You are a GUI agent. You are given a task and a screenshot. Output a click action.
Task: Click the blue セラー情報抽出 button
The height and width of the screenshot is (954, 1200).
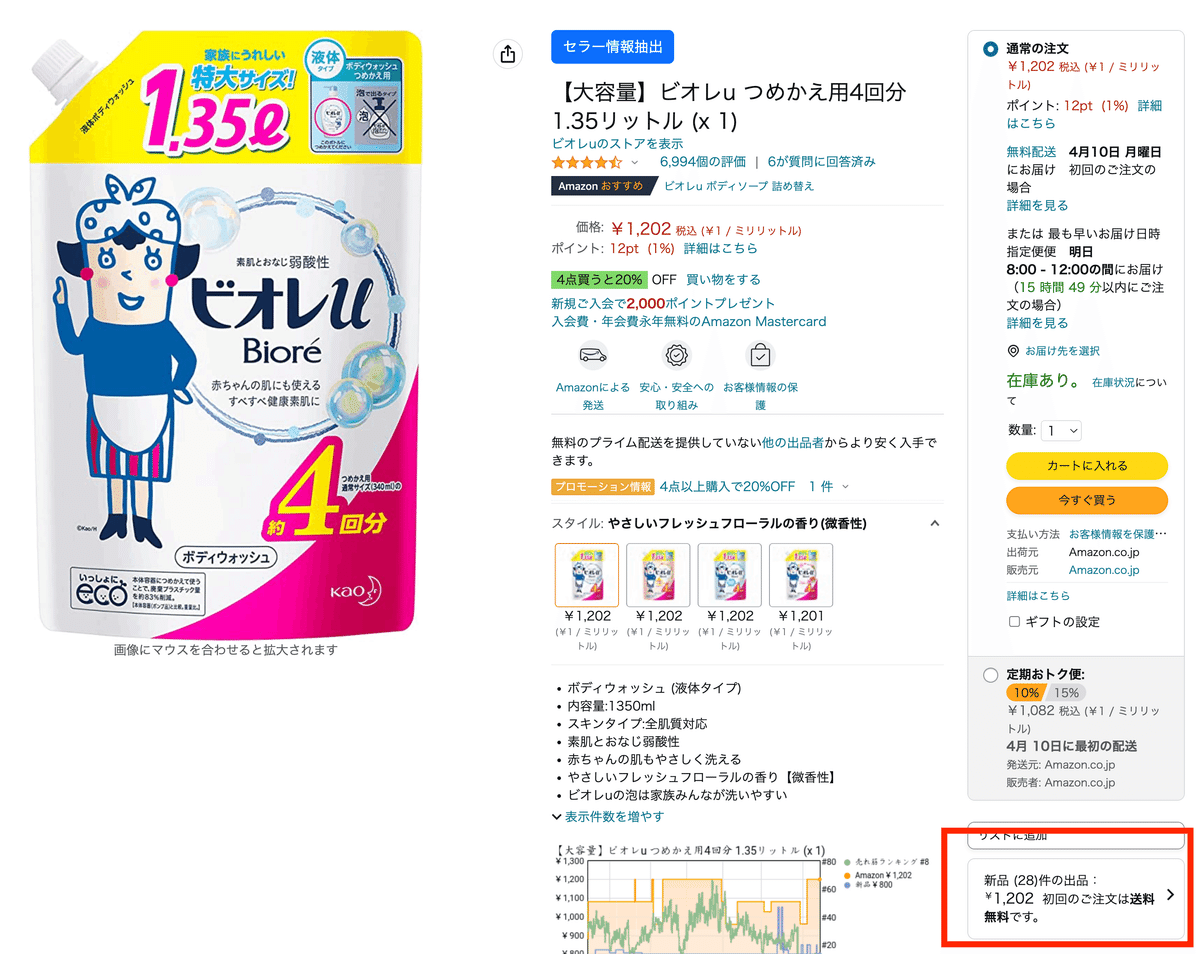613,47
